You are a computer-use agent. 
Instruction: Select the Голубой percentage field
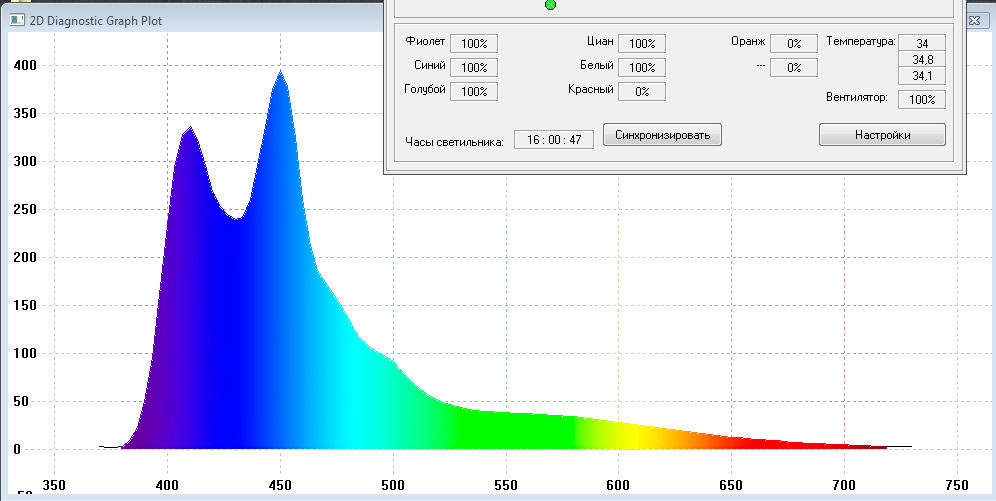point(474,91)
